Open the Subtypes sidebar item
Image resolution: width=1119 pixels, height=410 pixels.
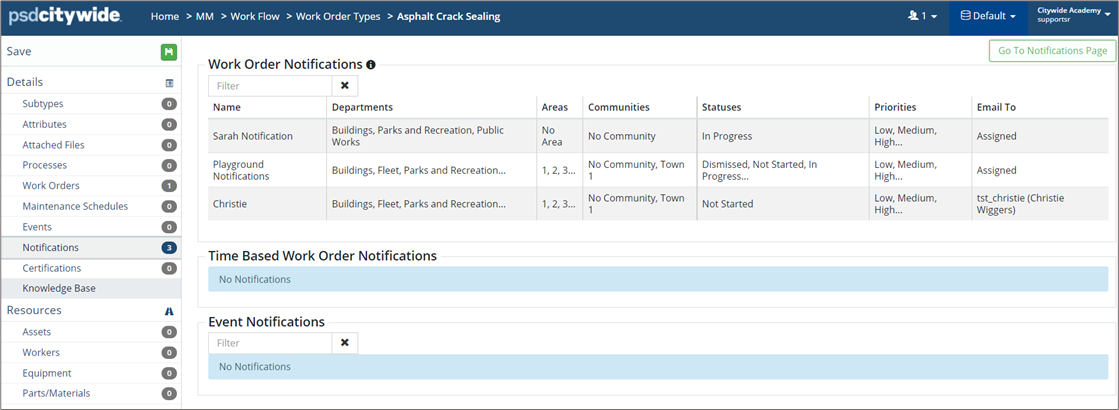(x=43, y=104)
